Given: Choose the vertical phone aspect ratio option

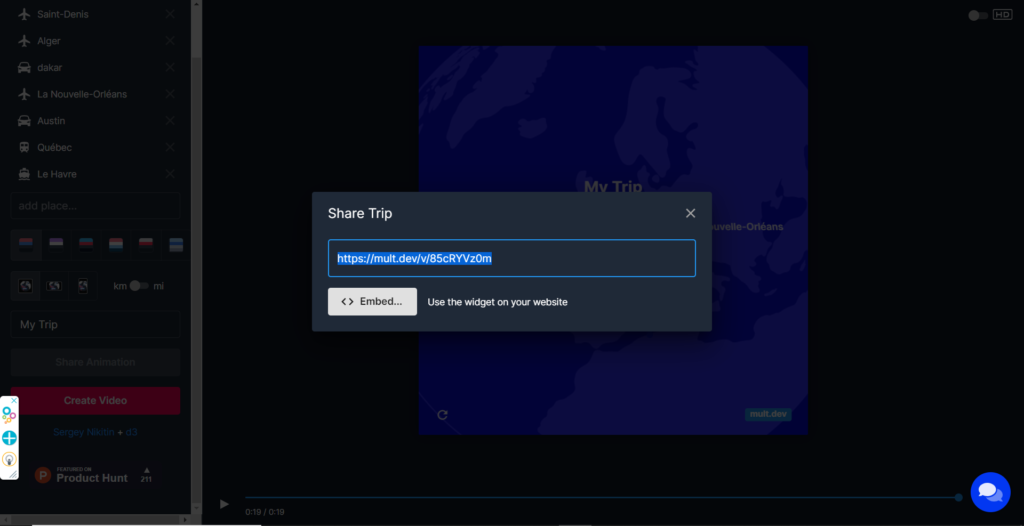Looking at the screenshot, I should pos(83,286).
